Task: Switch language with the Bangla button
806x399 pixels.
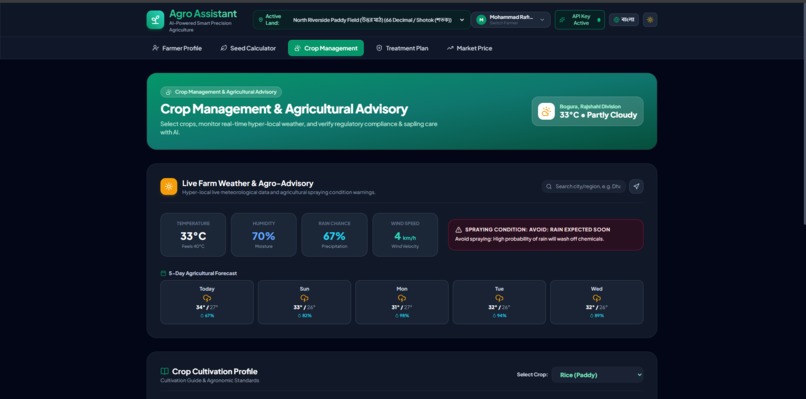Action: 624,20
